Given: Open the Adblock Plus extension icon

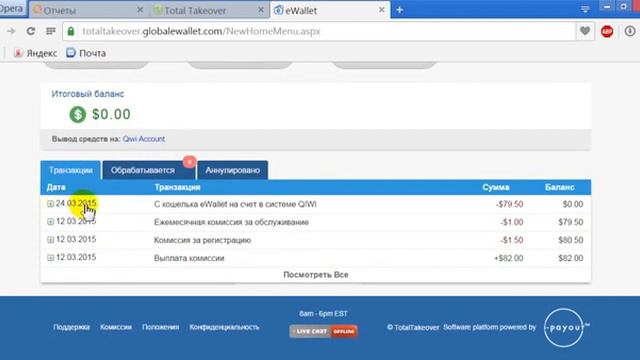Looking at the screenshot, I should click(607, 31).
